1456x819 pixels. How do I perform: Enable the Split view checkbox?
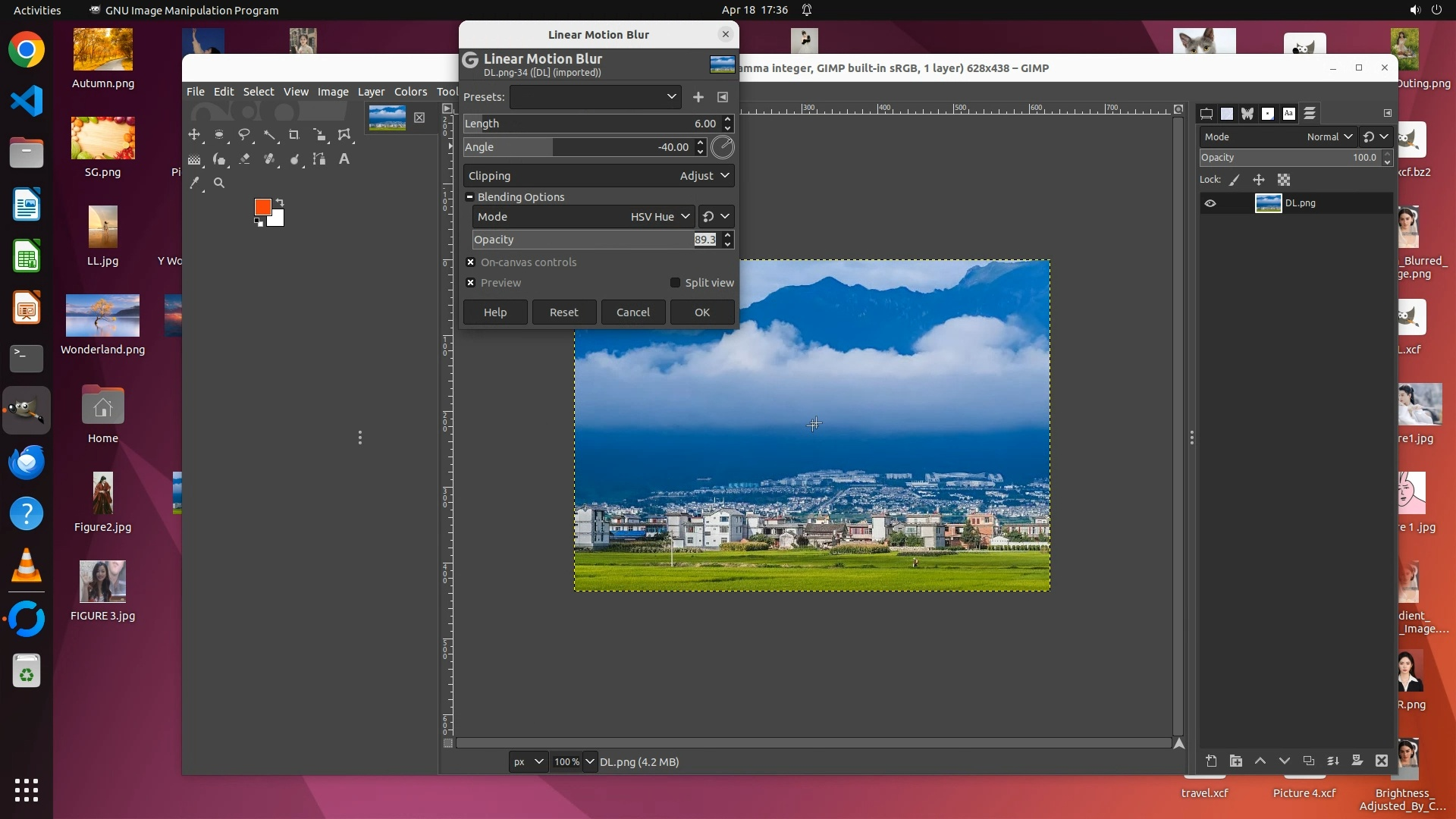(x=675, y=283)
